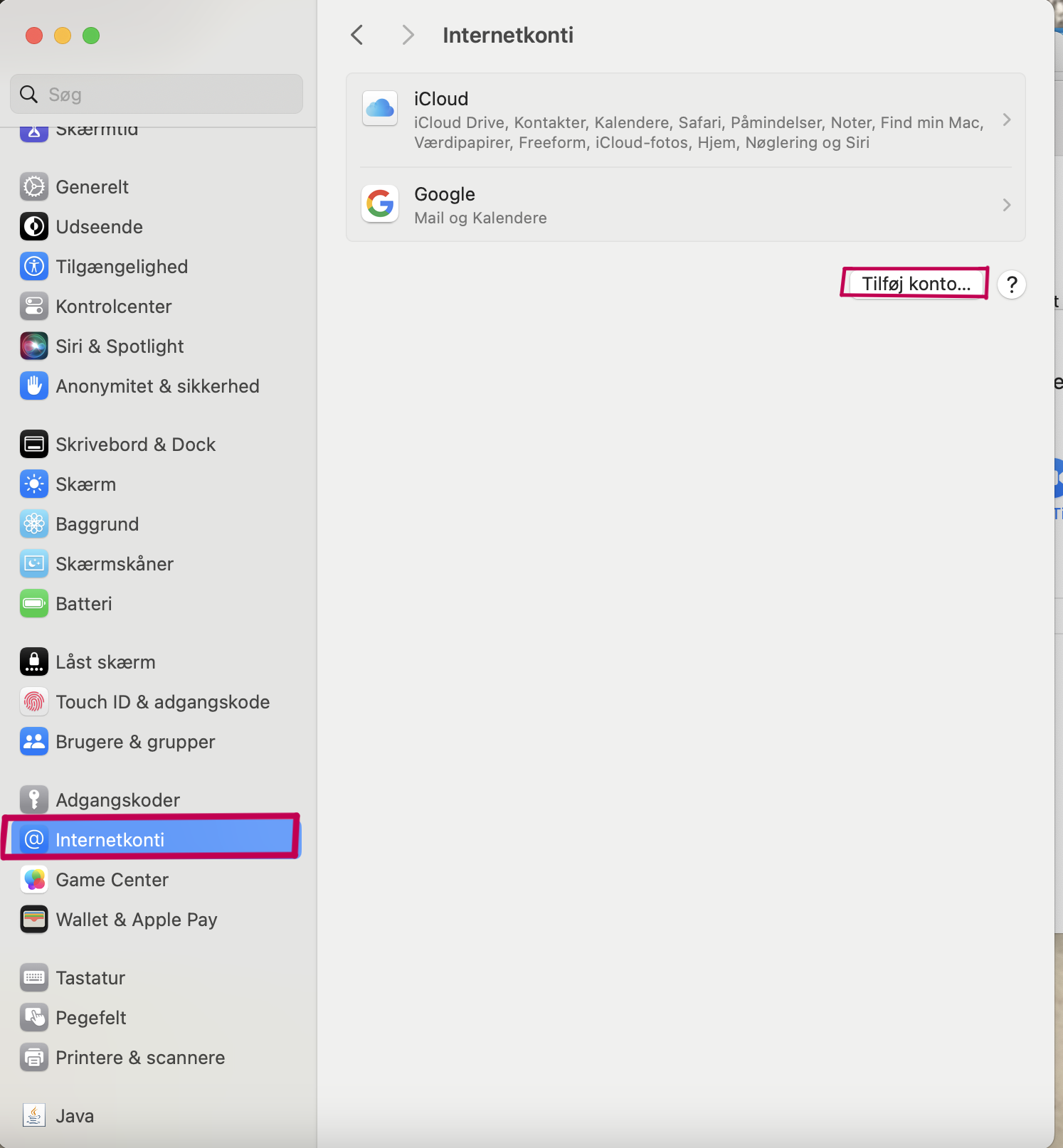The image size is (1063, 1148).
Task: Click the Kontrolcenter icon
Action: [x=34, y=306]
